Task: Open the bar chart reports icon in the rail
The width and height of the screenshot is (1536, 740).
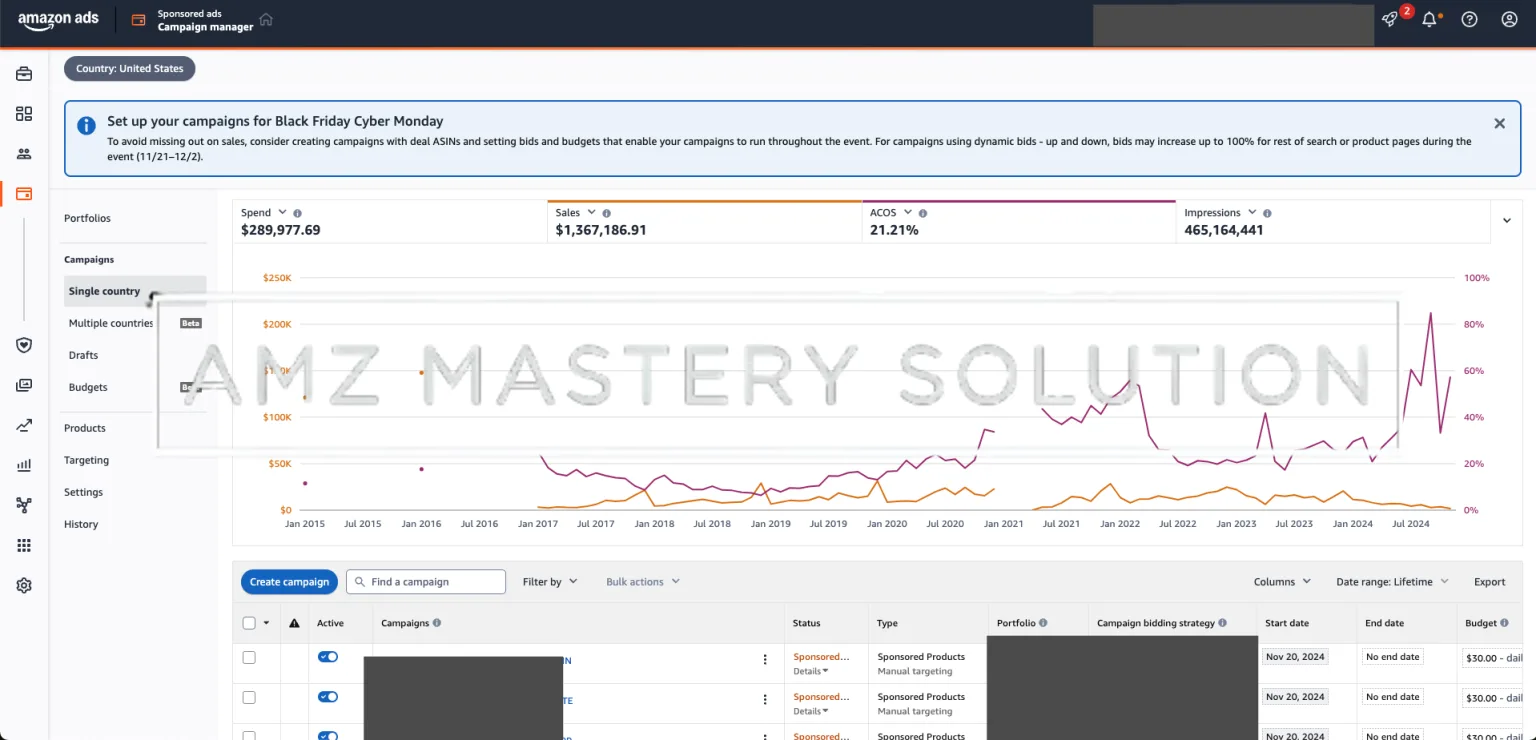Action: (x=24, y=465)
